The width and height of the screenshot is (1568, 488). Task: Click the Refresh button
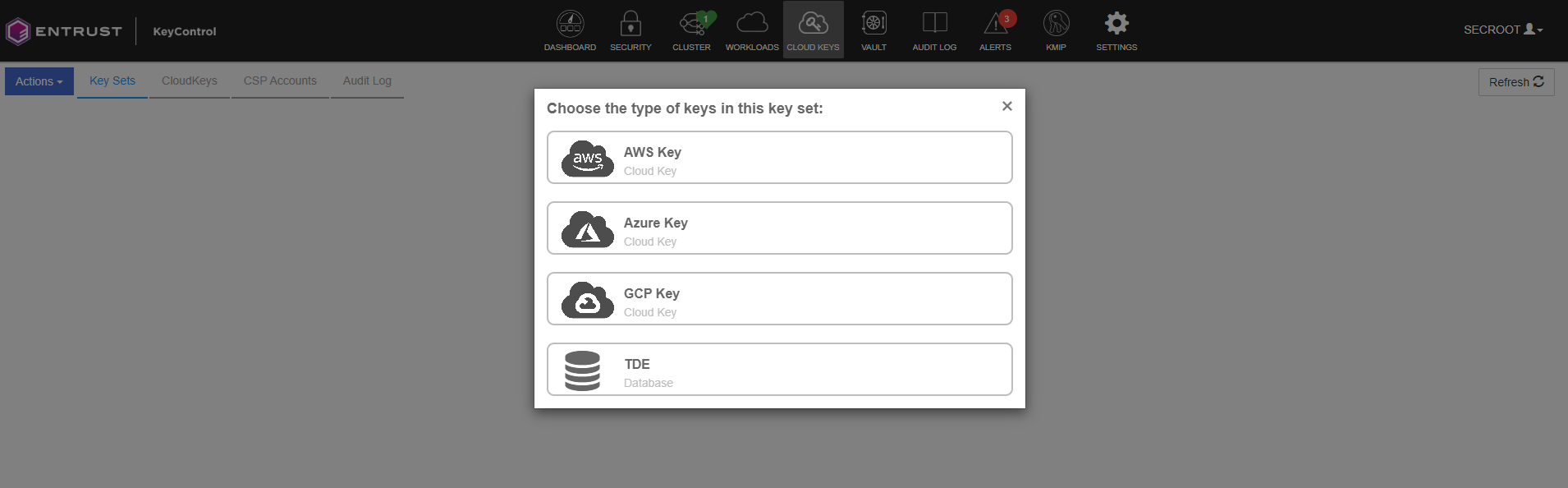coord(1516,82)
